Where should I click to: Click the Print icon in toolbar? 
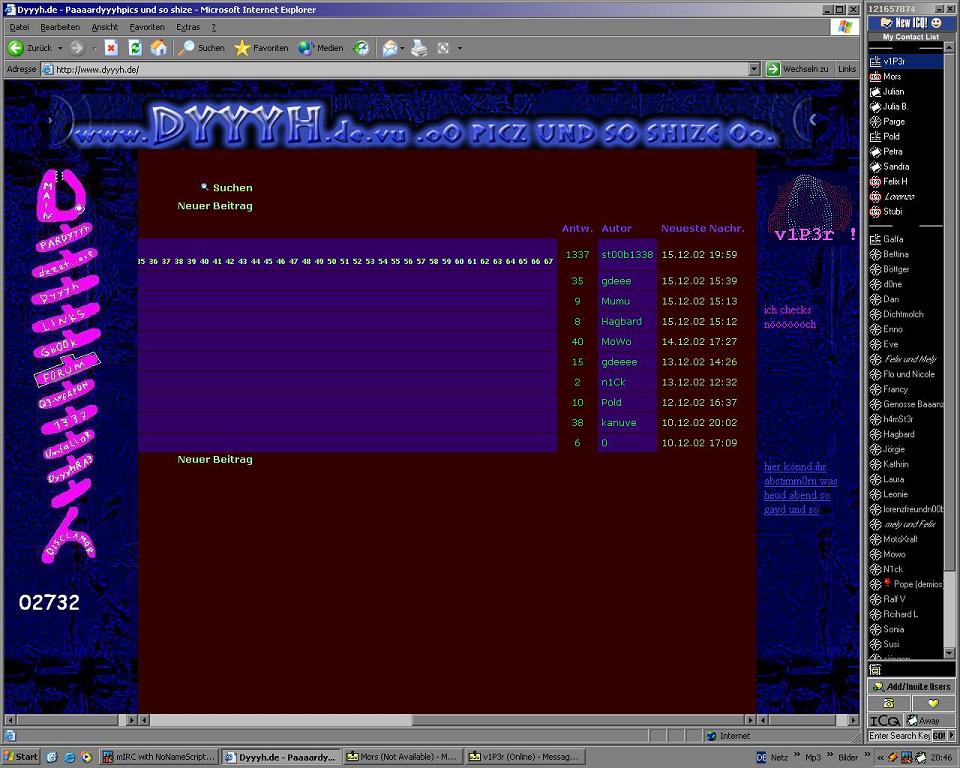click(420, 48)
